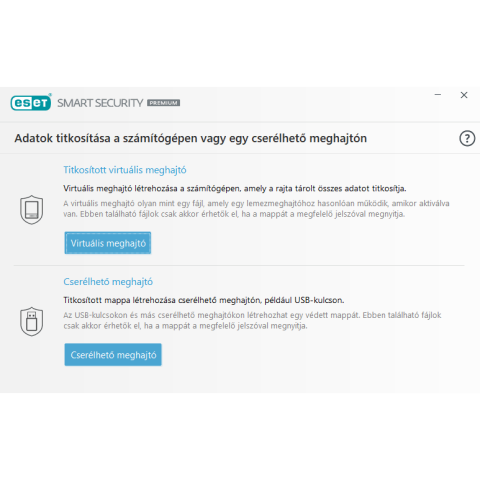Screen dimensions: 480x480
Task: Click the ESET logo in title bar
Action: coord(31,102)
